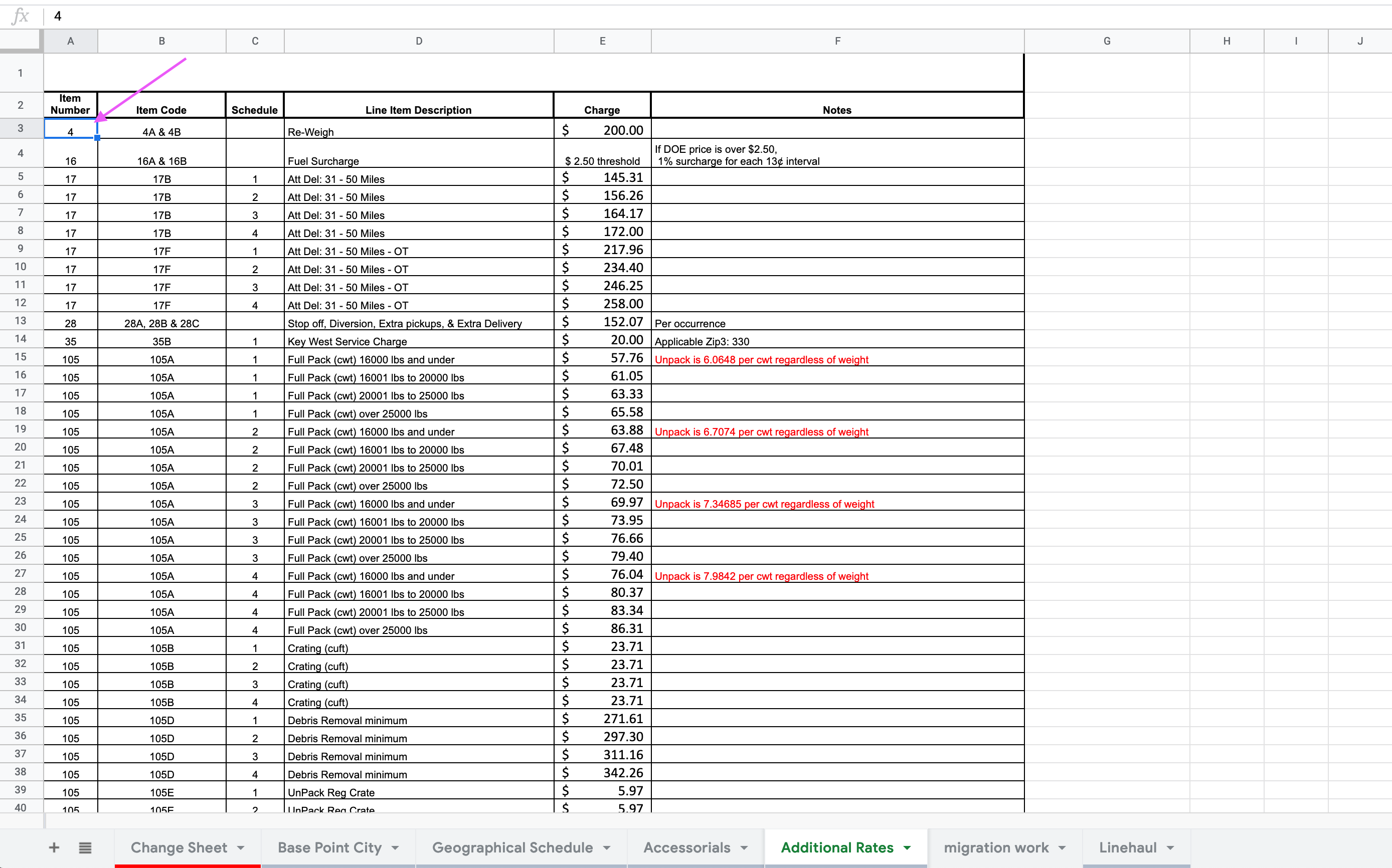Click the fx formula icon
This screenshot has height=868, width=1392.
21,16
